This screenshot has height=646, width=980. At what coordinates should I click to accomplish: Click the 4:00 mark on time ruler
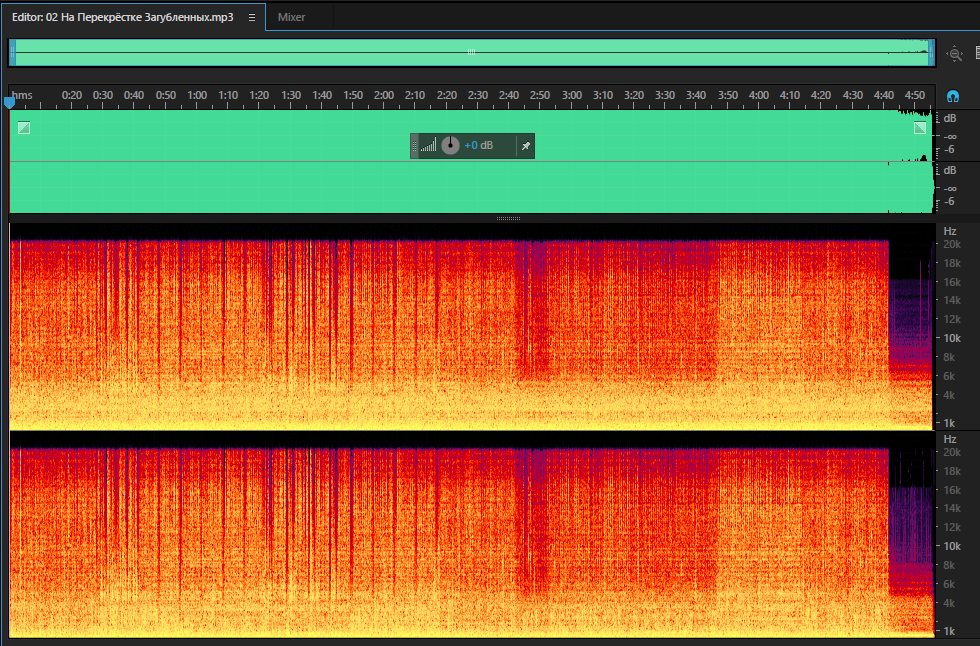[x=759, y=95]
